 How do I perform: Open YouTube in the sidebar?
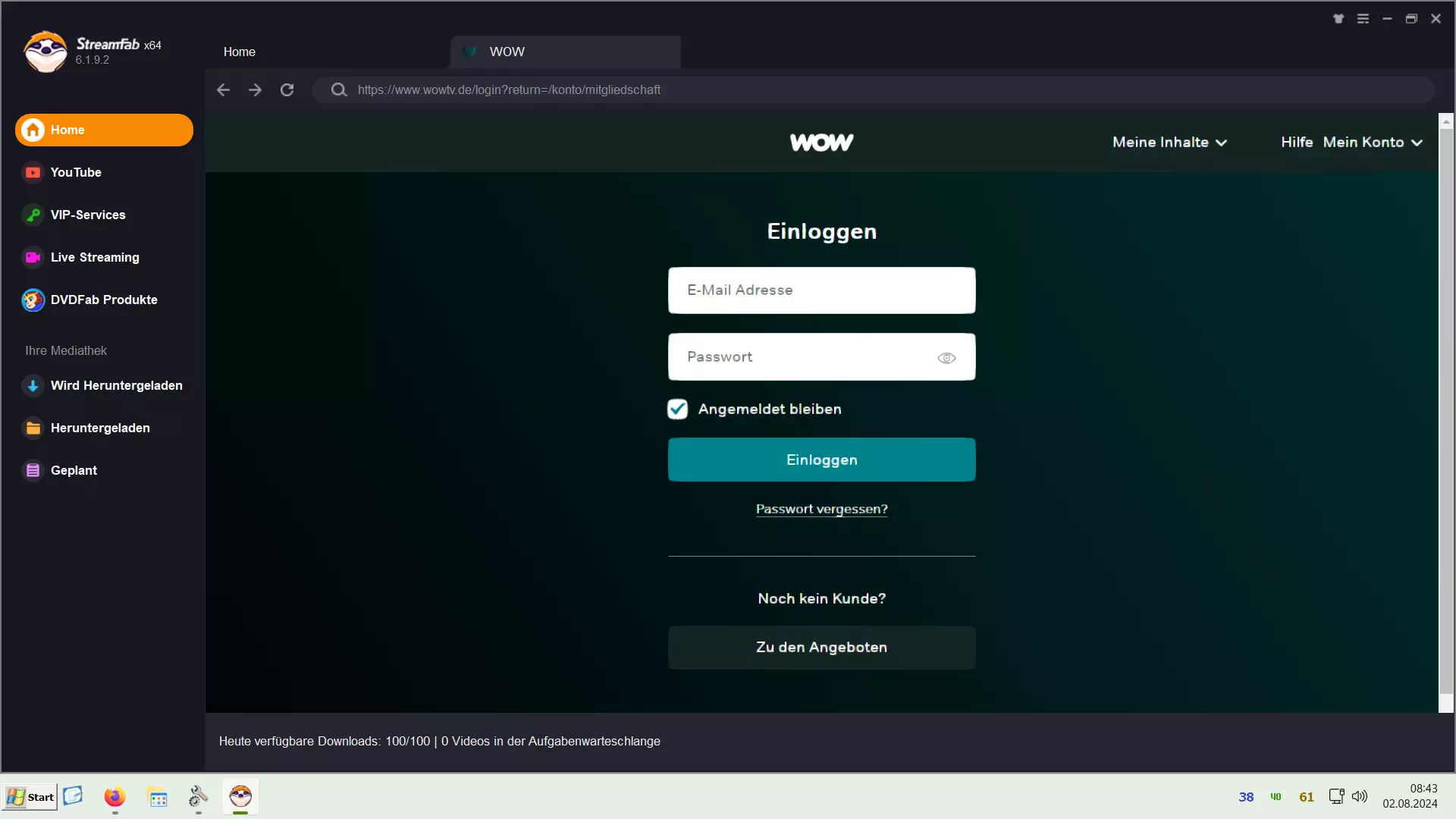104,172
